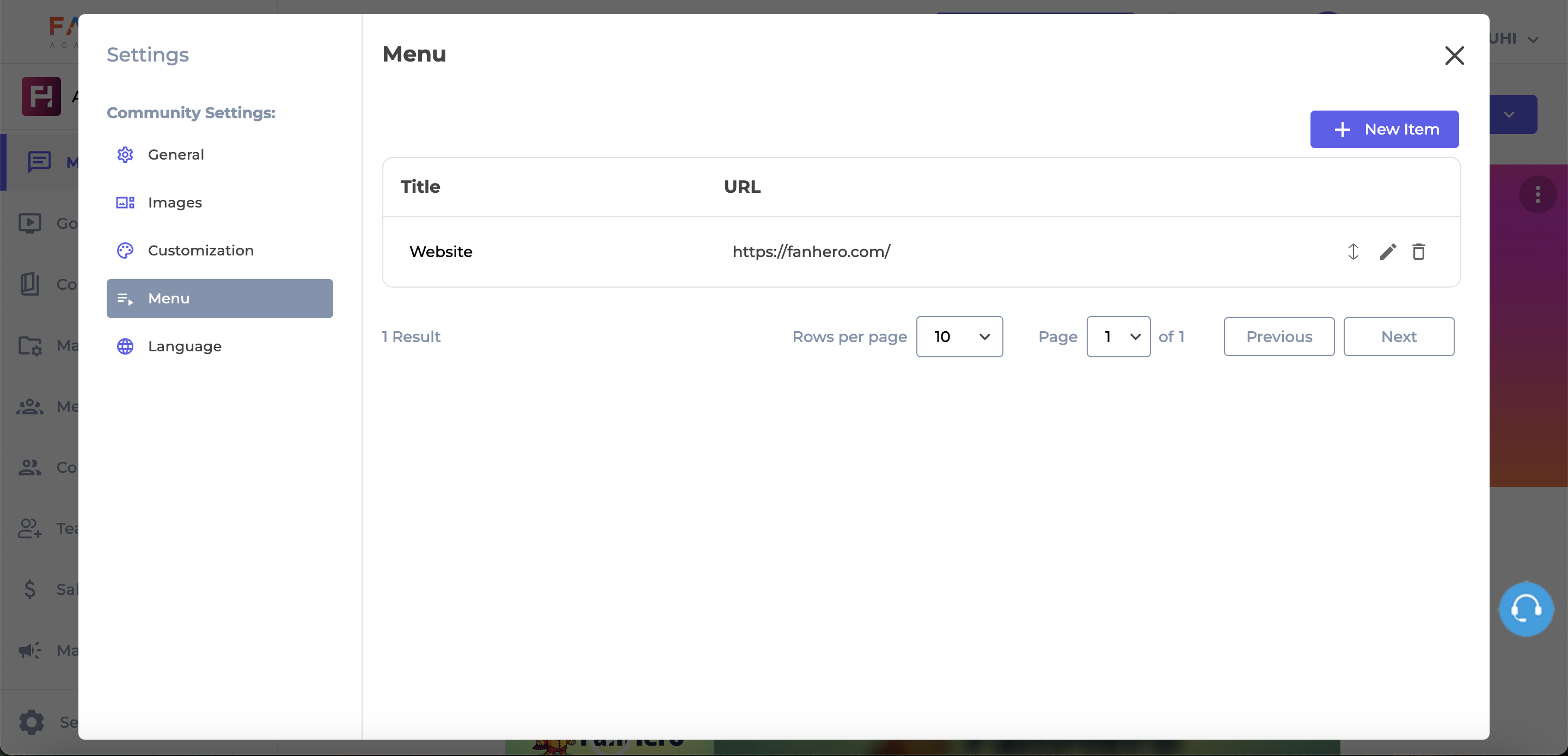
Task: Close the Settings dialog with X
Action: pos(1454,56)
